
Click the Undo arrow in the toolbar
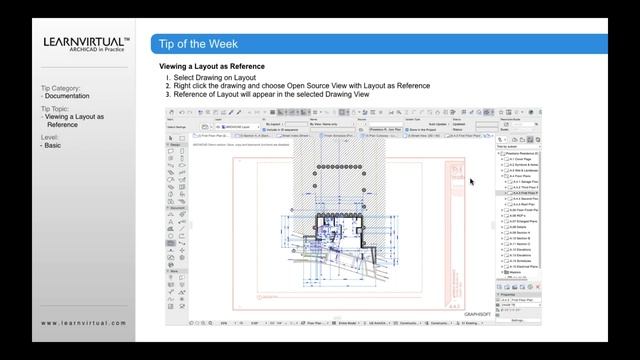point(182,113)
